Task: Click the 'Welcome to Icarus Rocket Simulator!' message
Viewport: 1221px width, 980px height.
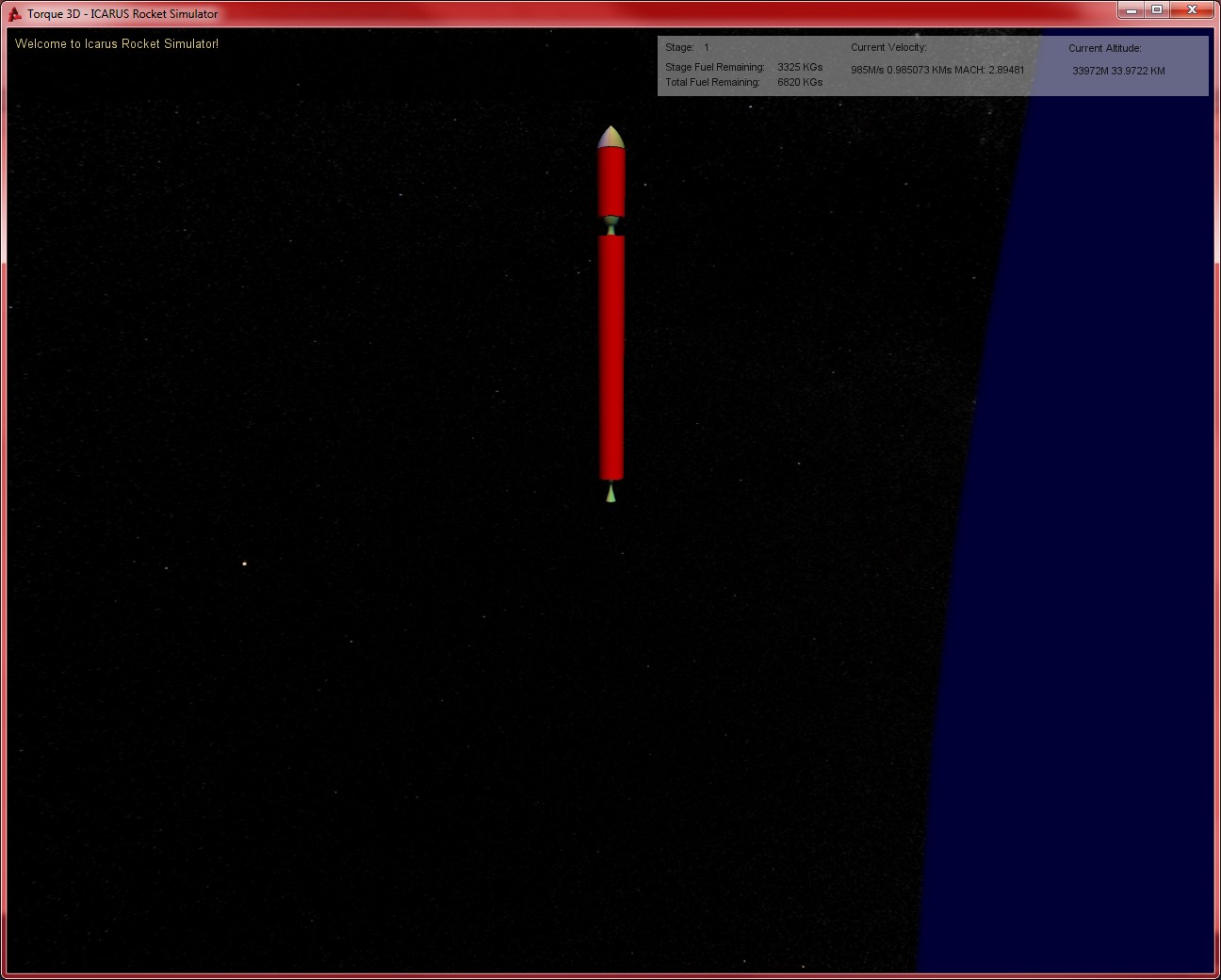Action: click(117, 44)
